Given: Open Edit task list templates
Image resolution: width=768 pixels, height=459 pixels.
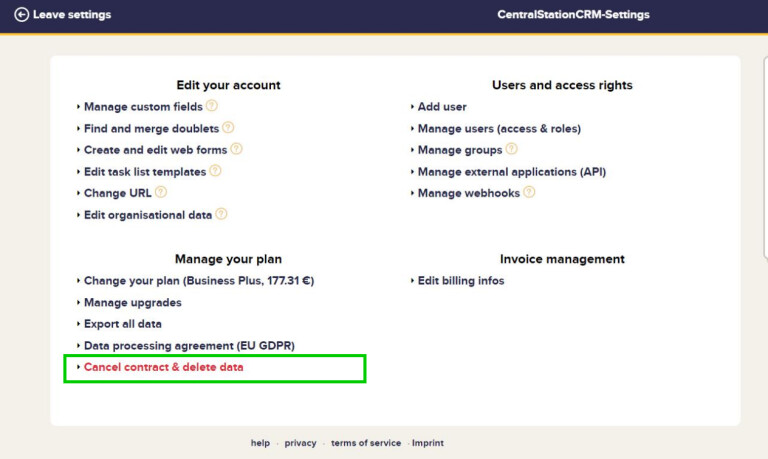Looking at the screenshot, I should (x=145, y=172).
